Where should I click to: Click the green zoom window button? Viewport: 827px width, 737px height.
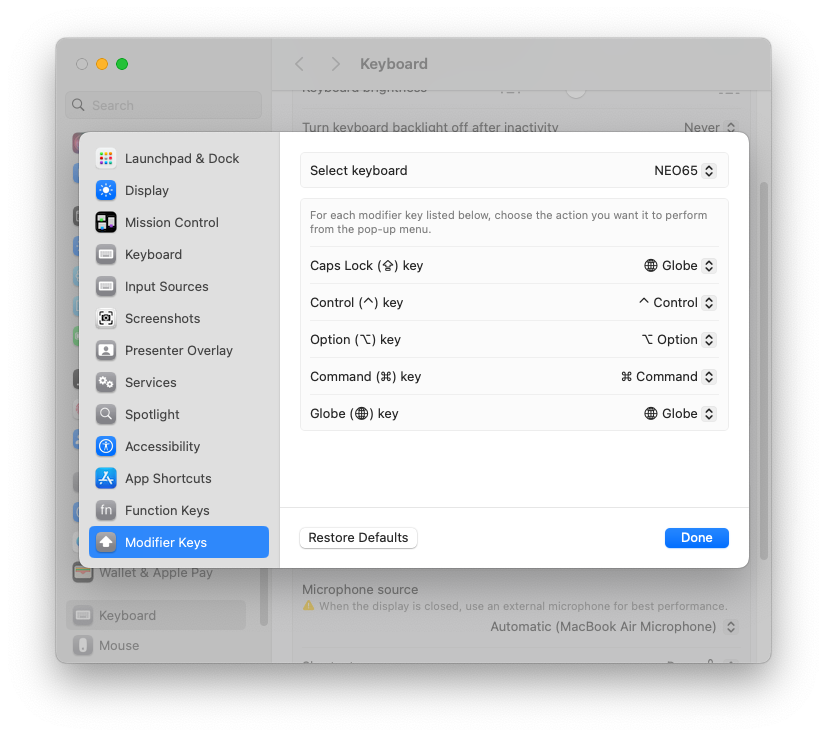point(122,64)
